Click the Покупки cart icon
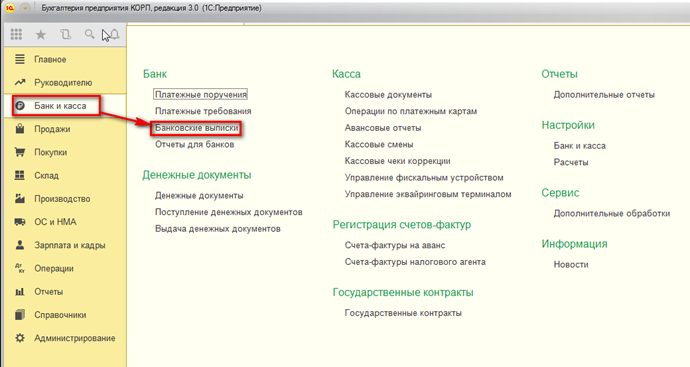 click(x=20, y=152)
